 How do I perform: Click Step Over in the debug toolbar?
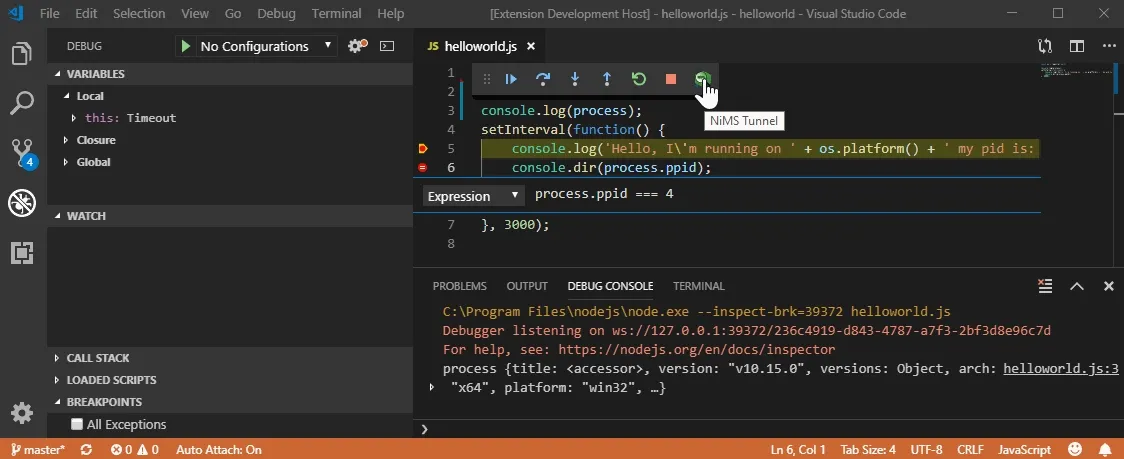pyautogui.click(x=543, y=79)
